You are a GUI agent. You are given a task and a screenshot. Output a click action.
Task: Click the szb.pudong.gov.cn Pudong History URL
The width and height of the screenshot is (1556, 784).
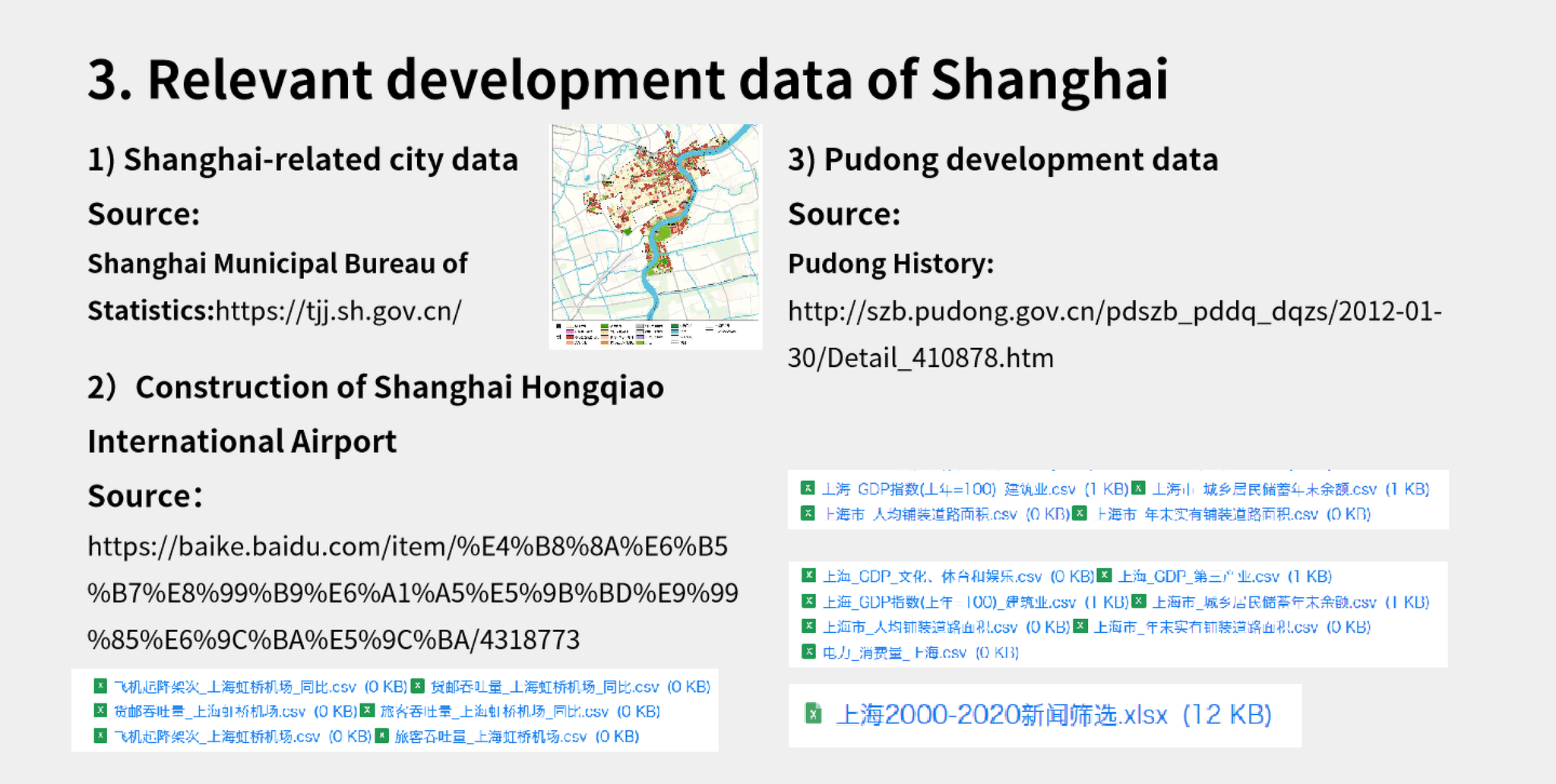pyautogui.click(x=1115, y=335)
